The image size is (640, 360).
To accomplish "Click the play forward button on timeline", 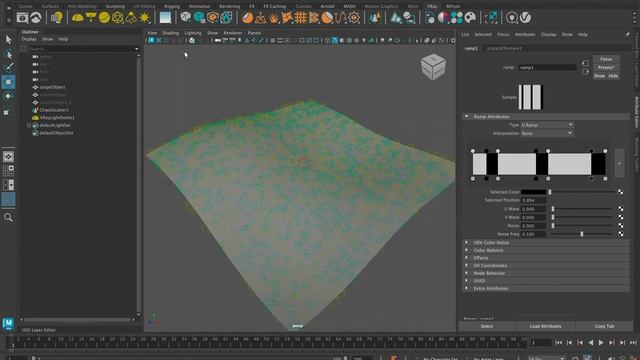I will click(x=601, y=343).
